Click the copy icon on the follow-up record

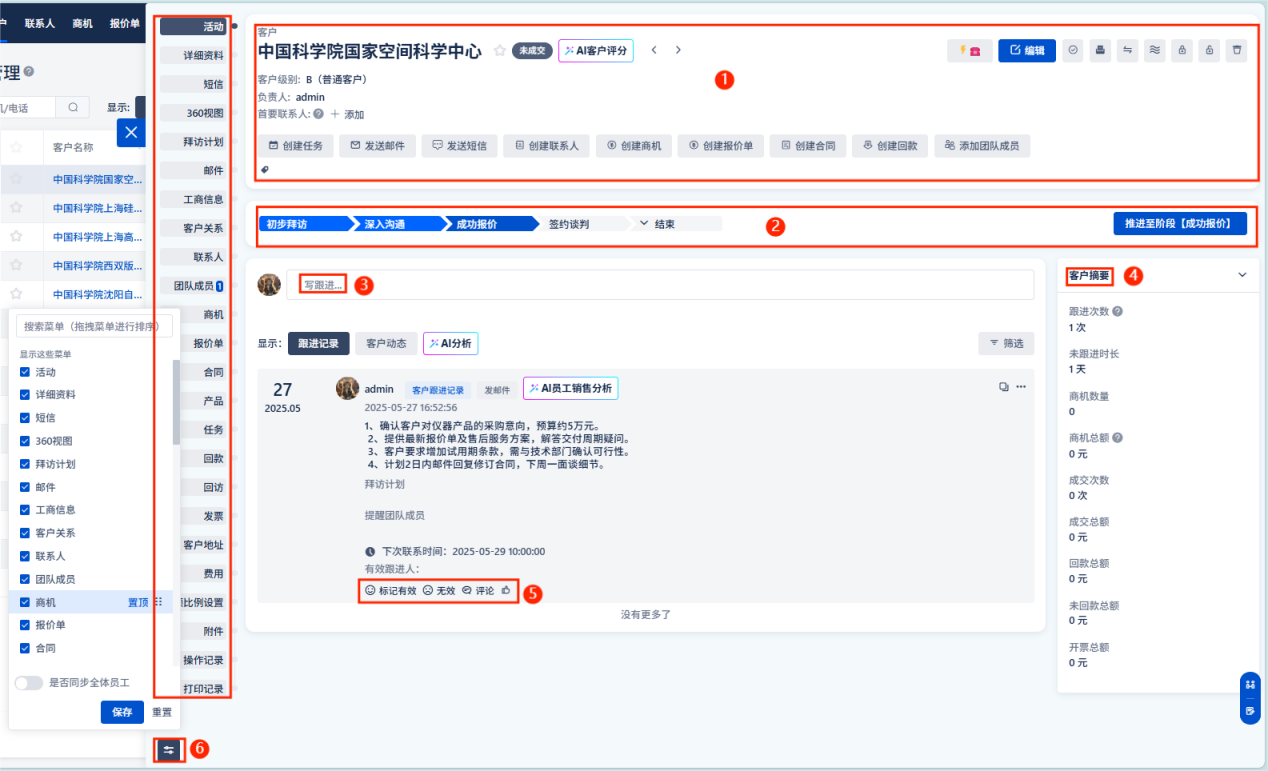[1004, 387]
